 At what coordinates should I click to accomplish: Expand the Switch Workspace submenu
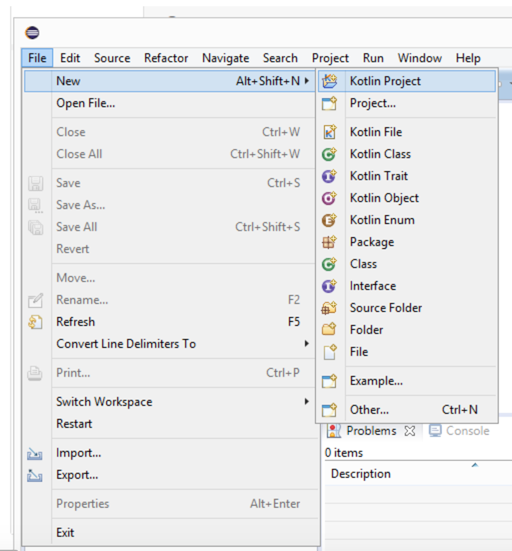[307, 401]
